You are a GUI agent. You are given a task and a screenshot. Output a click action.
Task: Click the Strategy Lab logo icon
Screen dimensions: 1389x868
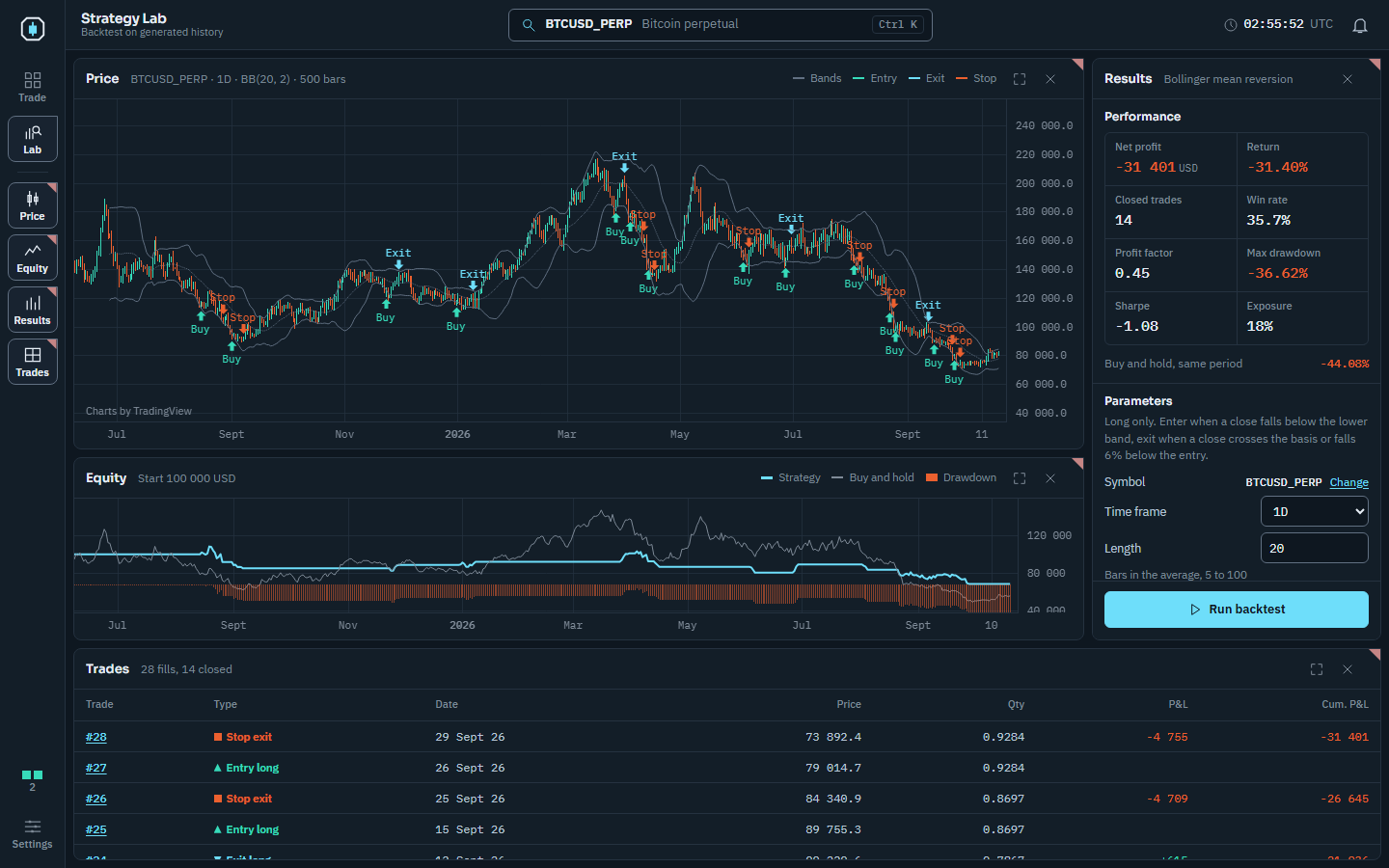tap(33, 29)
